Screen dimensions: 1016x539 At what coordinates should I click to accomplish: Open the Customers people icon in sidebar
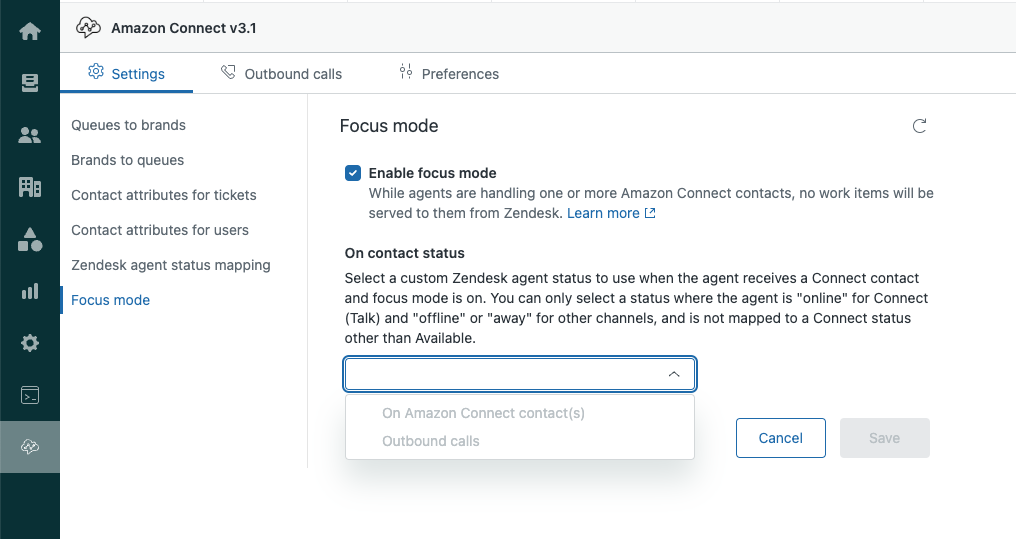30,135
